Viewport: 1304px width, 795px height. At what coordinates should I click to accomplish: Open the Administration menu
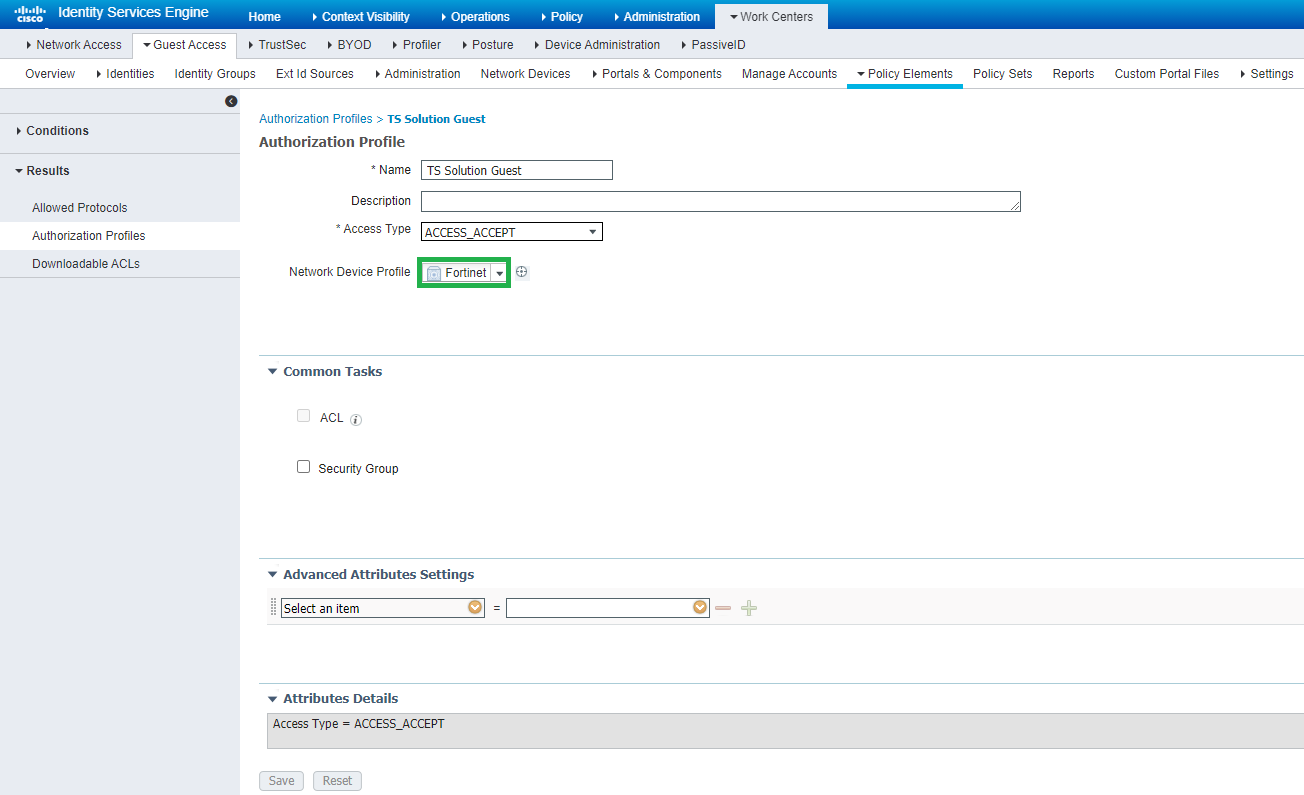pos(656,17)
